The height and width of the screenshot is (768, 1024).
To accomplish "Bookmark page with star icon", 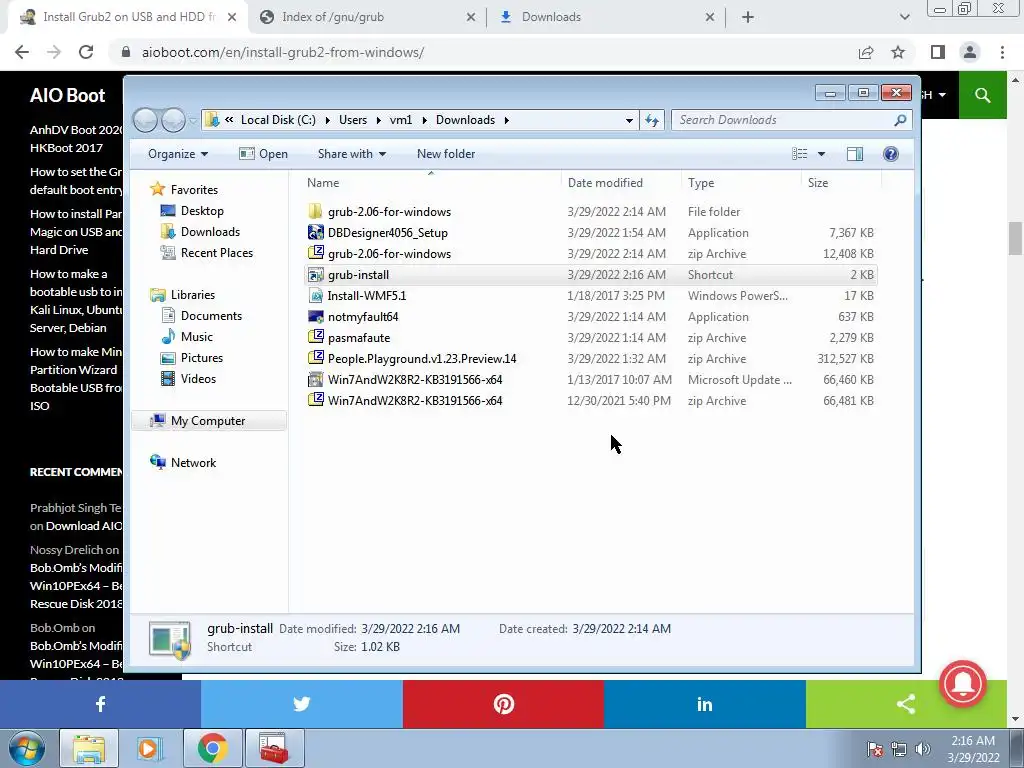I will coord(898,52).
